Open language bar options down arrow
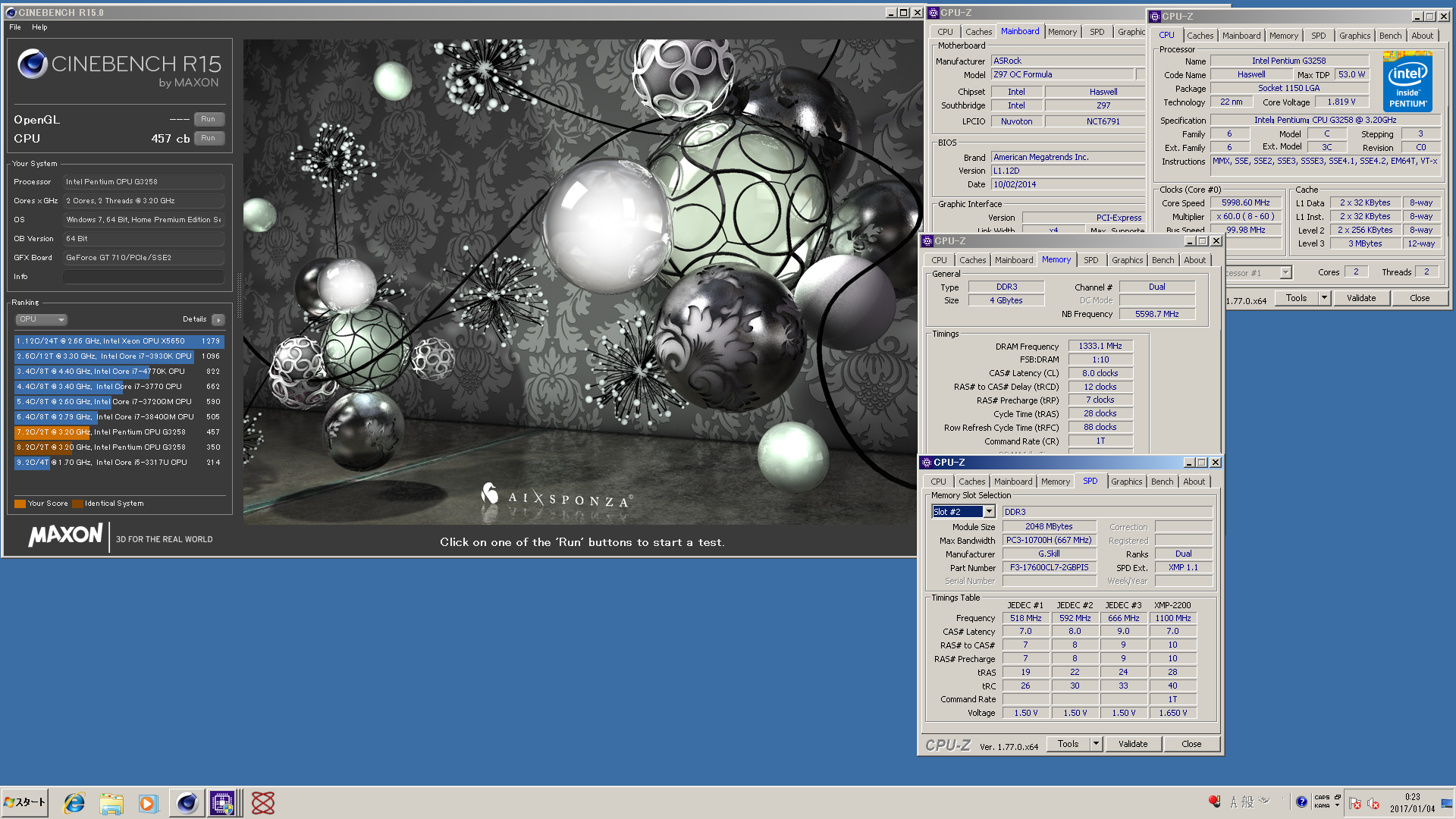The height and width of the screenshot is (819, 1456). point(1337,806)
